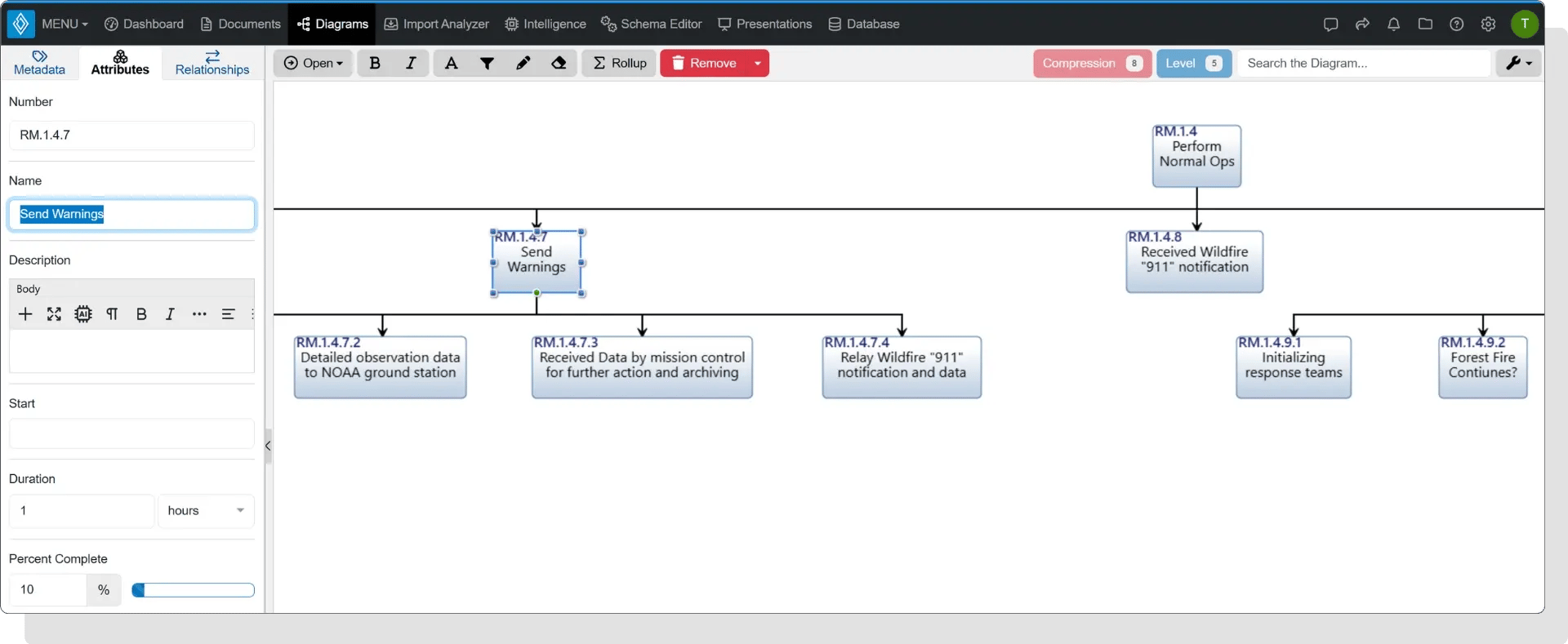Select the pencil tool icon

[523, 63]
